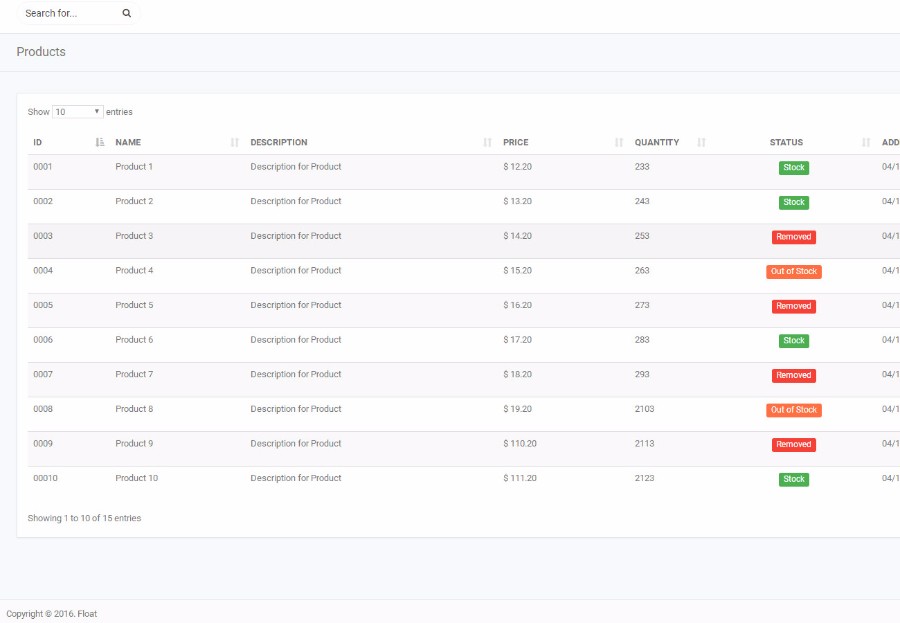The width and height of the screenshot is (900, 623).
Task: Select the Product 6 name cell
Action: coord(134,340)
